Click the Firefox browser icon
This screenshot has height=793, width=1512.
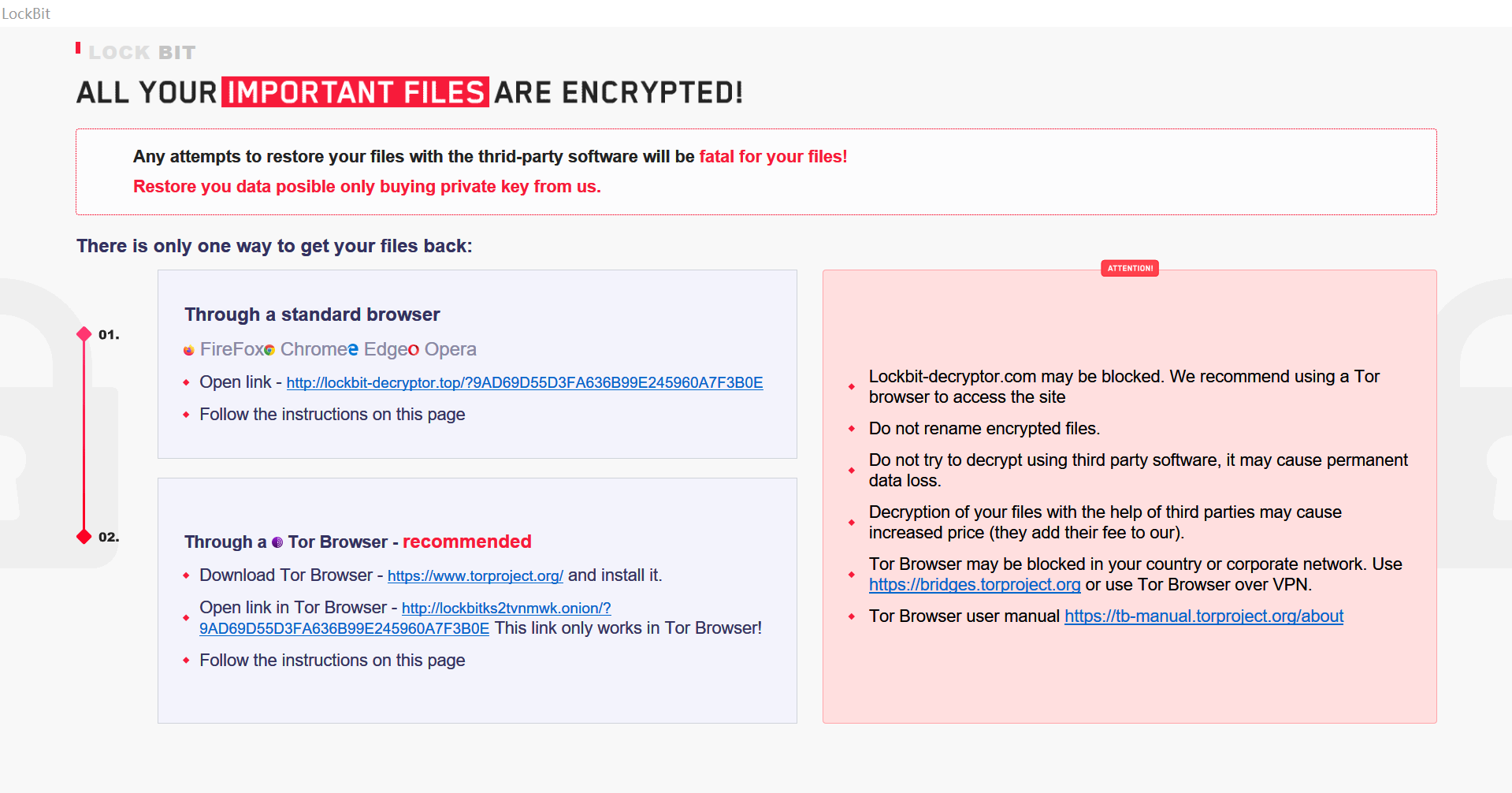click(x=189, y=350)
